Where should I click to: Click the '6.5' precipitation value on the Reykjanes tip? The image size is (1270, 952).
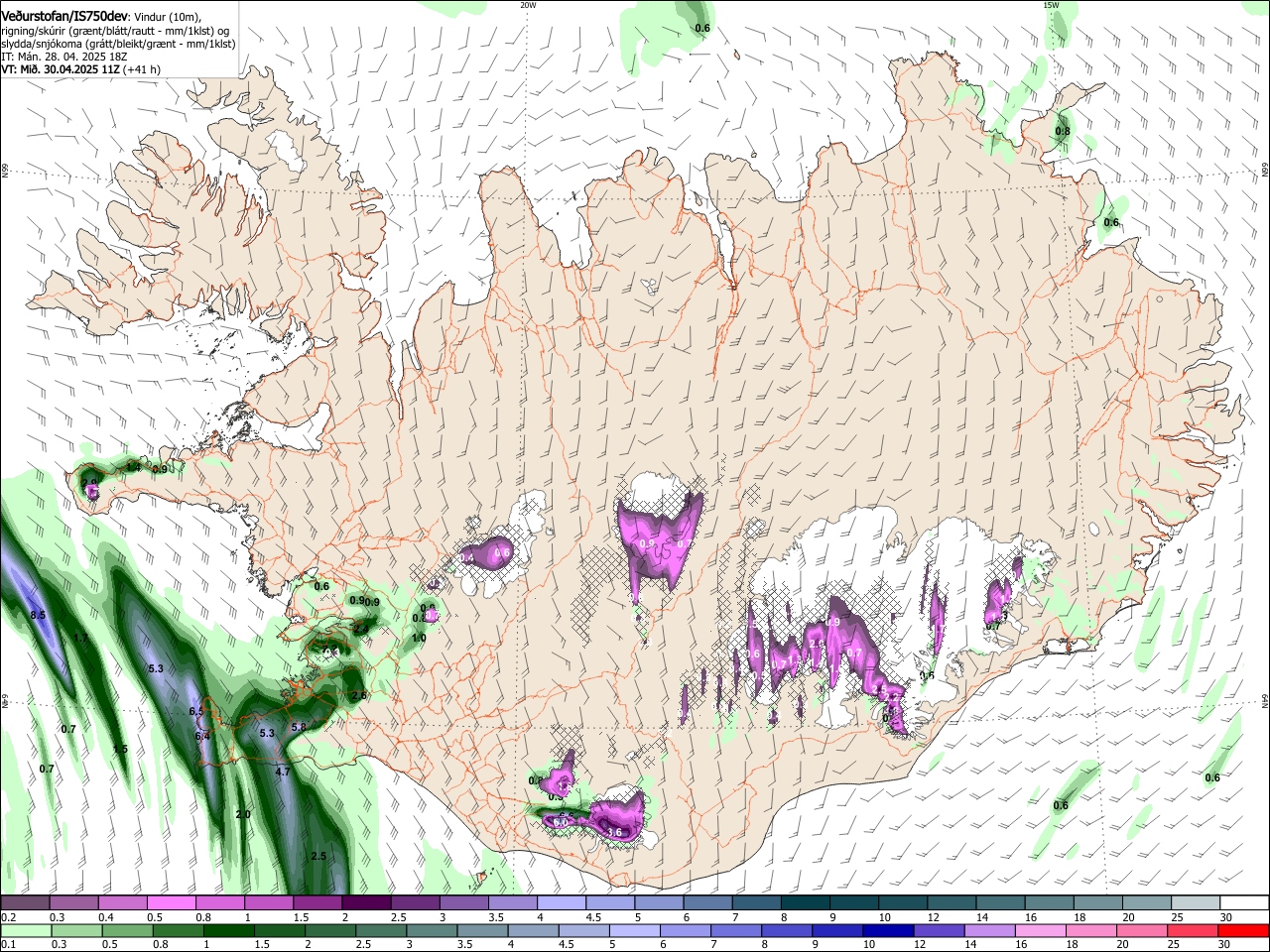point(196,711)
